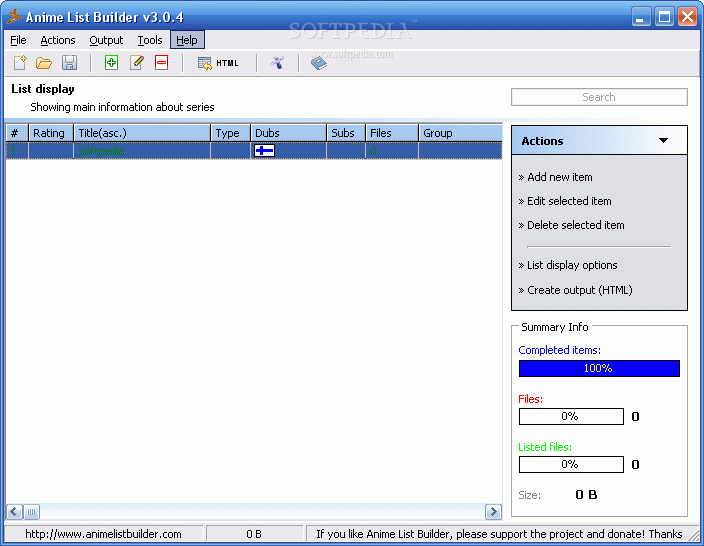
Task: Click the app icon in title bar
Action: click(x=13, y=17)
